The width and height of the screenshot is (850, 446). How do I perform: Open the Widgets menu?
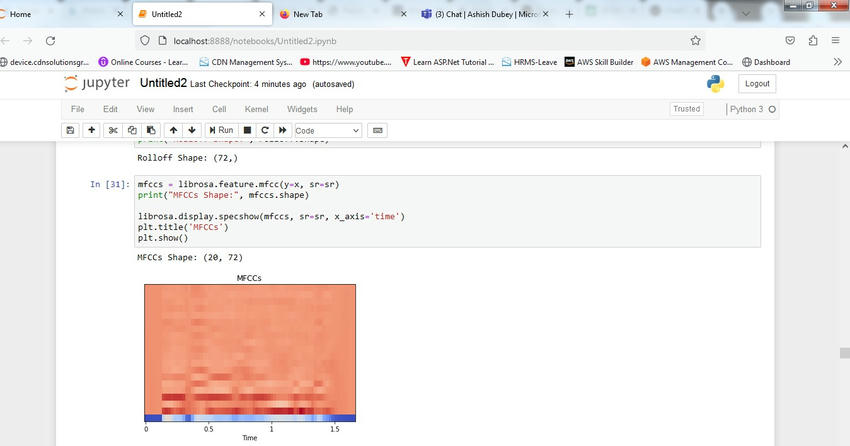pos(302,109)
